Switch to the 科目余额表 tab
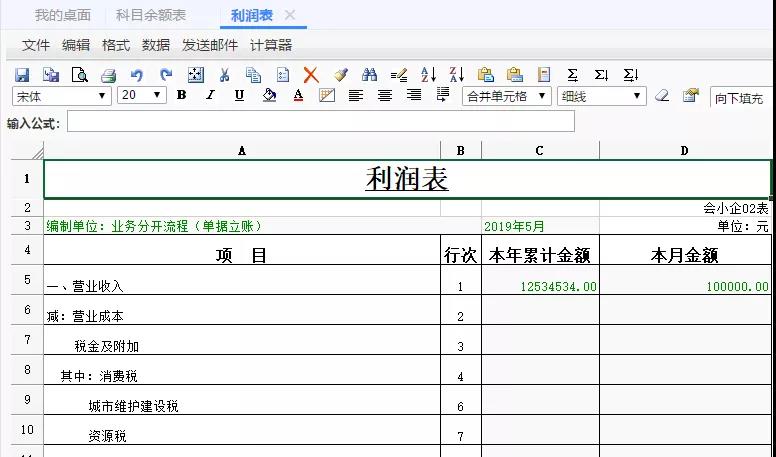776x457 pixels. click(x=151, y=15)
